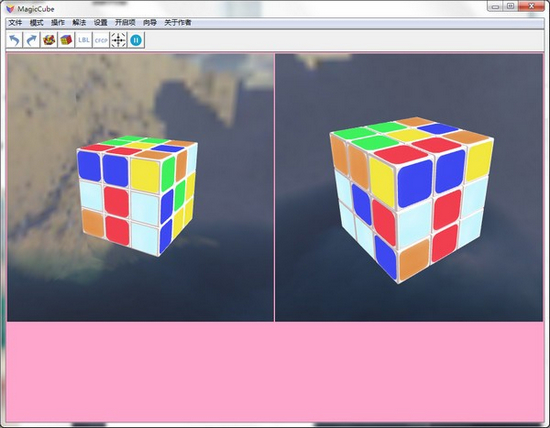Click the left cube's red center sticker

(116, 201)
